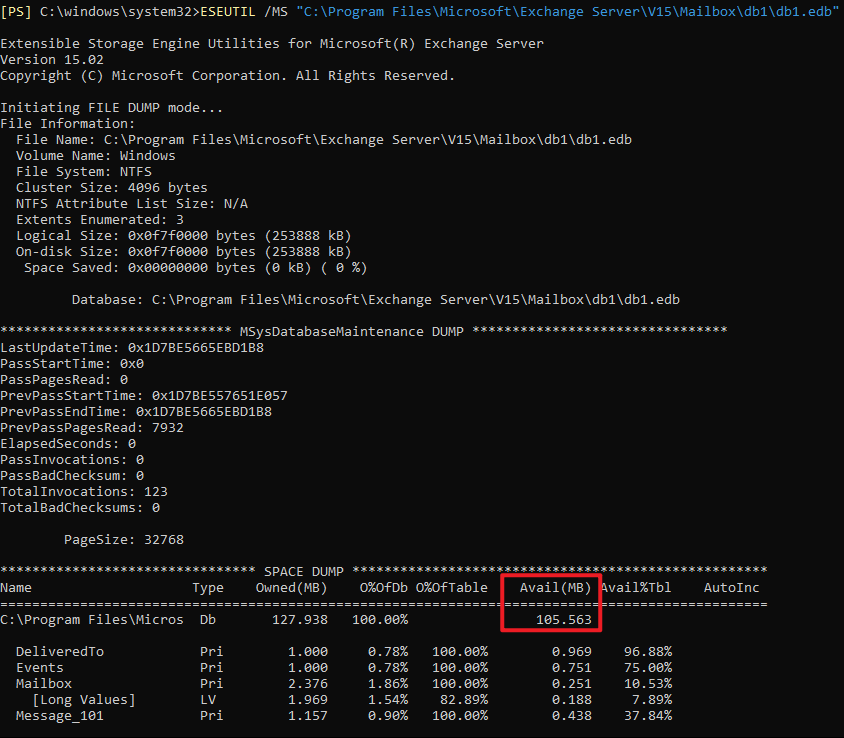Click 'TotalBadChecksums: 0' line
This screenshot has height=738, width=844.
click(80, 508)
